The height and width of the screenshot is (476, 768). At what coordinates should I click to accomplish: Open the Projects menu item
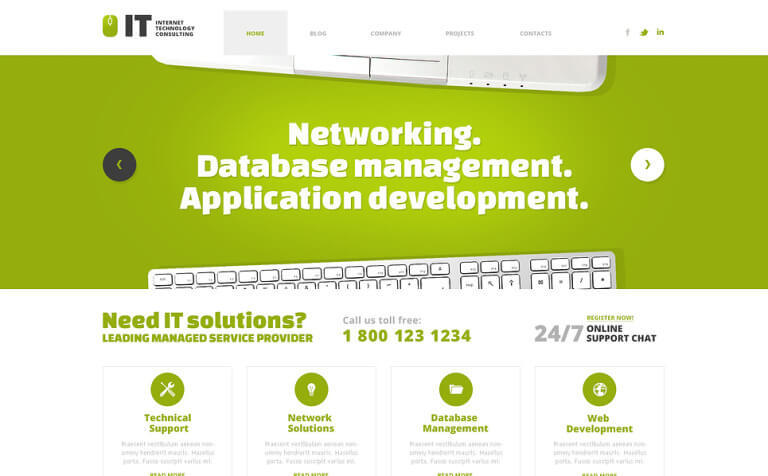459,33
